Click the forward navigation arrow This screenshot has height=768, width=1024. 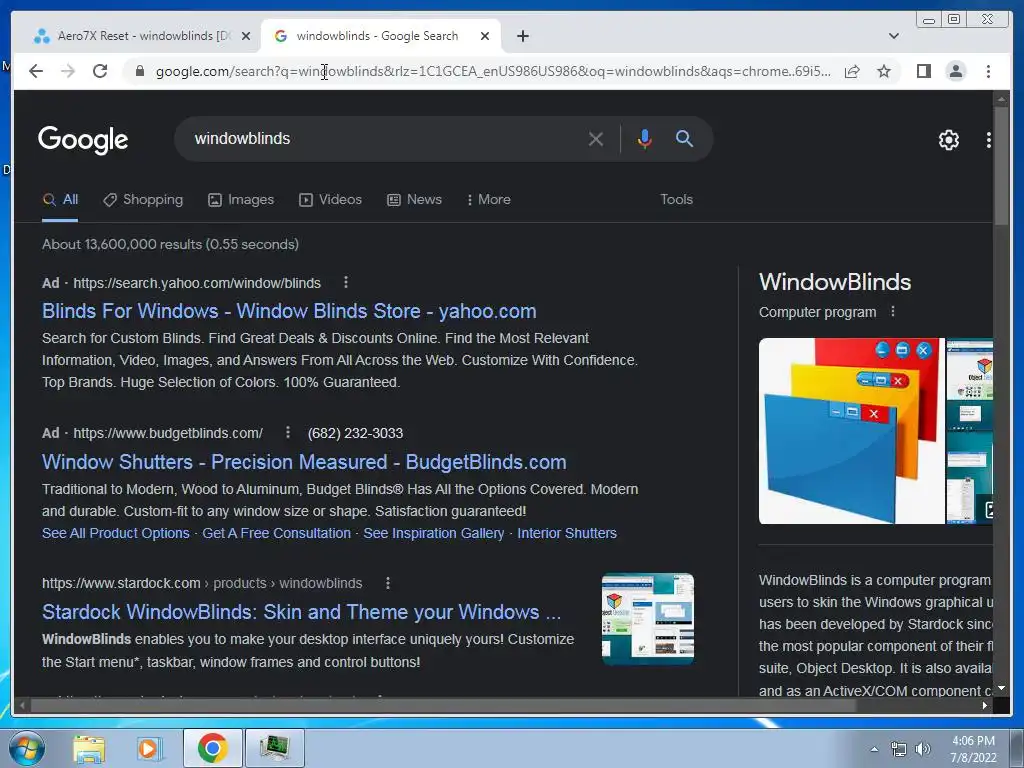pyautogui.click(x=68, y=71)
